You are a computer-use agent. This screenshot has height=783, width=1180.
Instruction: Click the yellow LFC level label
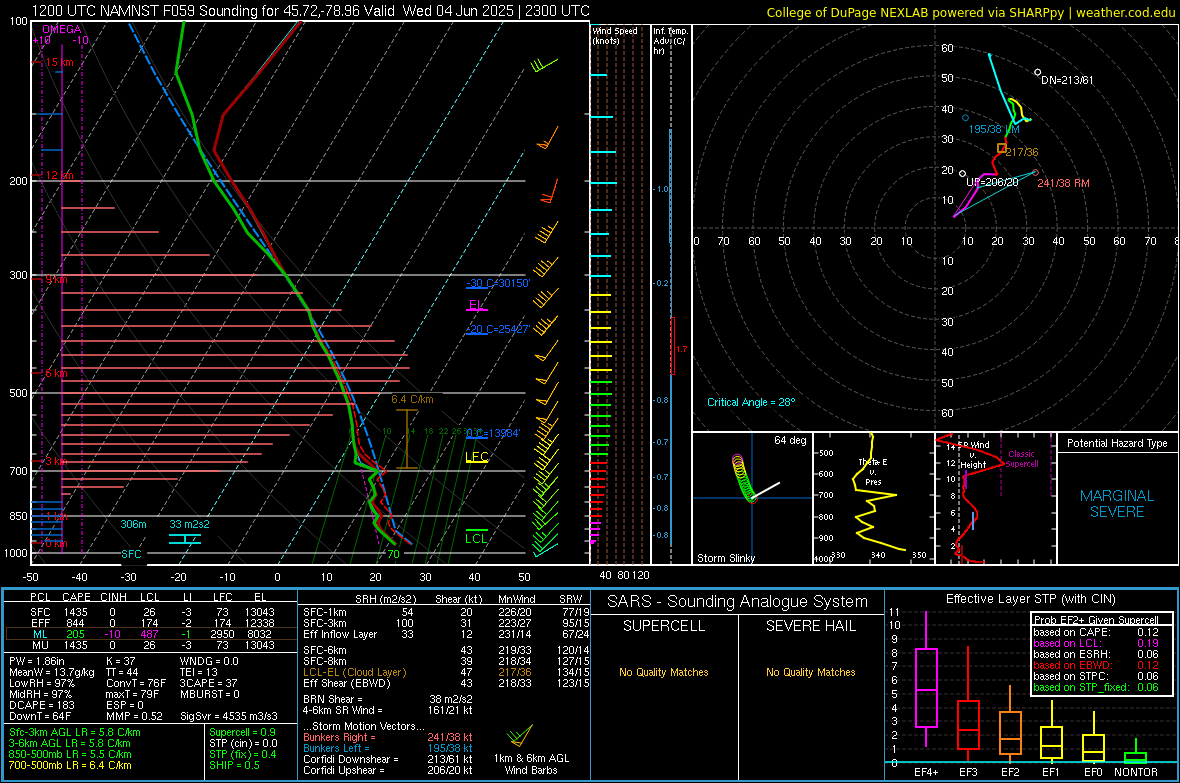pyautogui.click(x=476, y=456)
